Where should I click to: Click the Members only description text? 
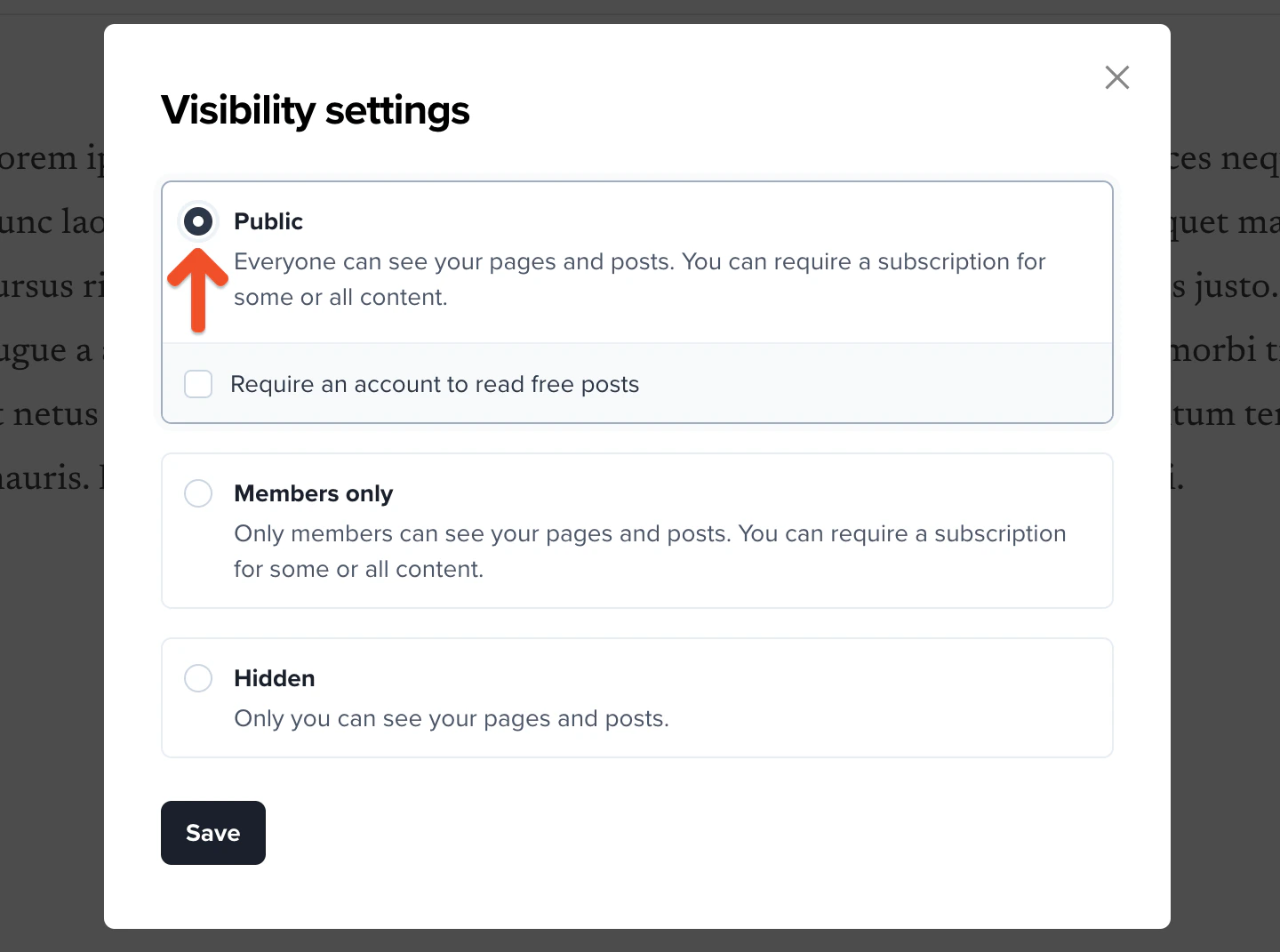coord(649,551)
